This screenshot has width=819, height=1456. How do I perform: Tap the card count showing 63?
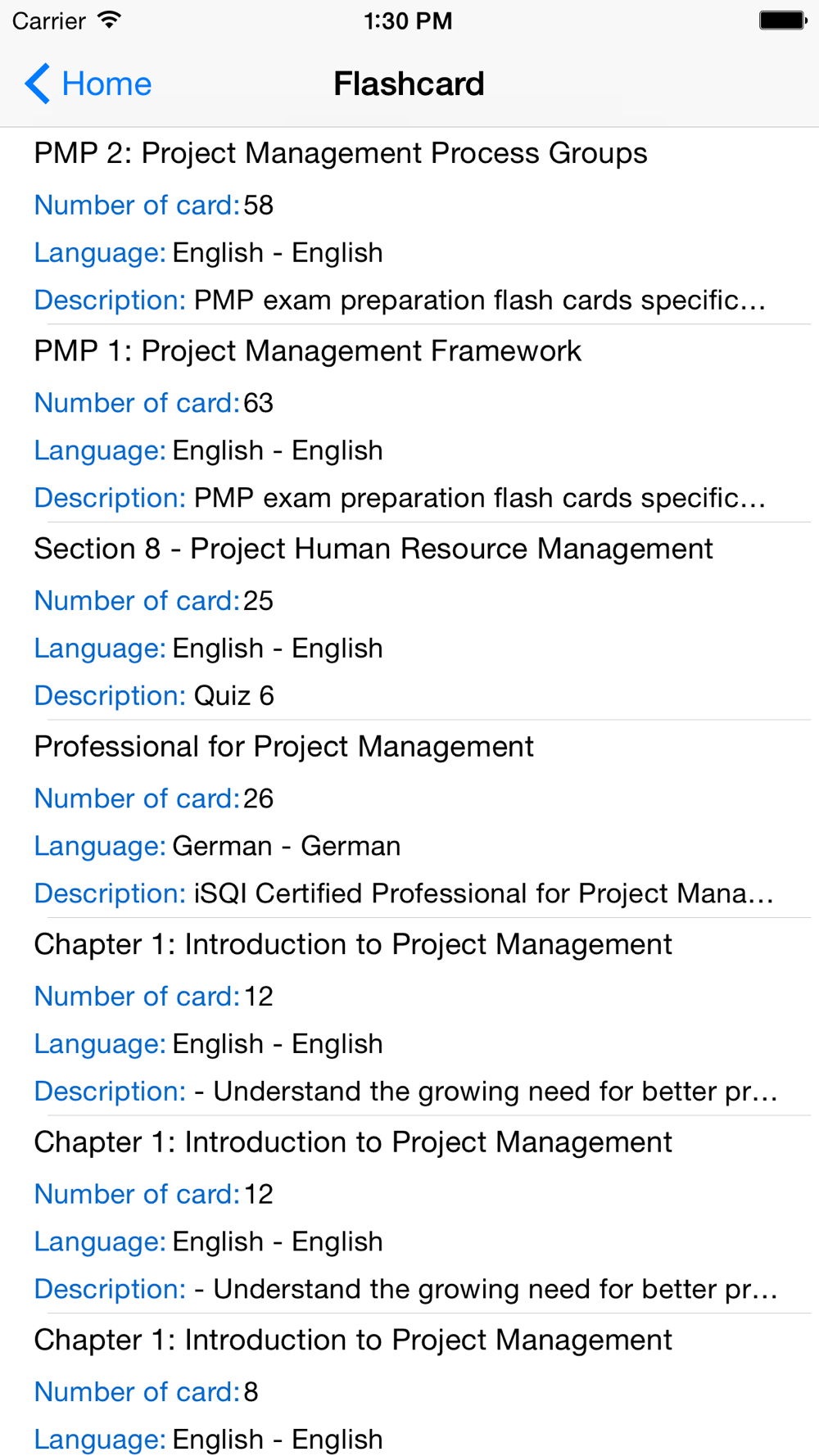tap(258, 403)
